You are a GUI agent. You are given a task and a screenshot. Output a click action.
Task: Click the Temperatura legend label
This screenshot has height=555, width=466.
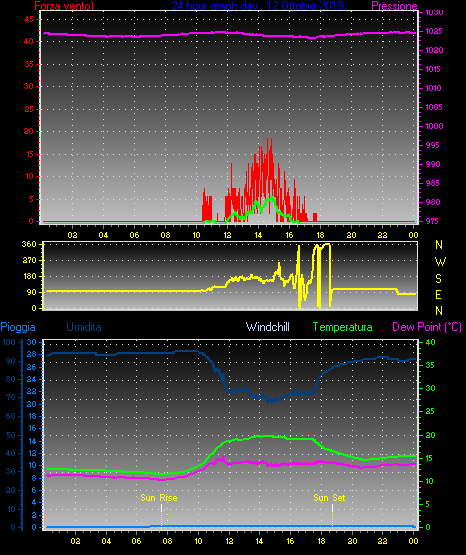point(343,327)
